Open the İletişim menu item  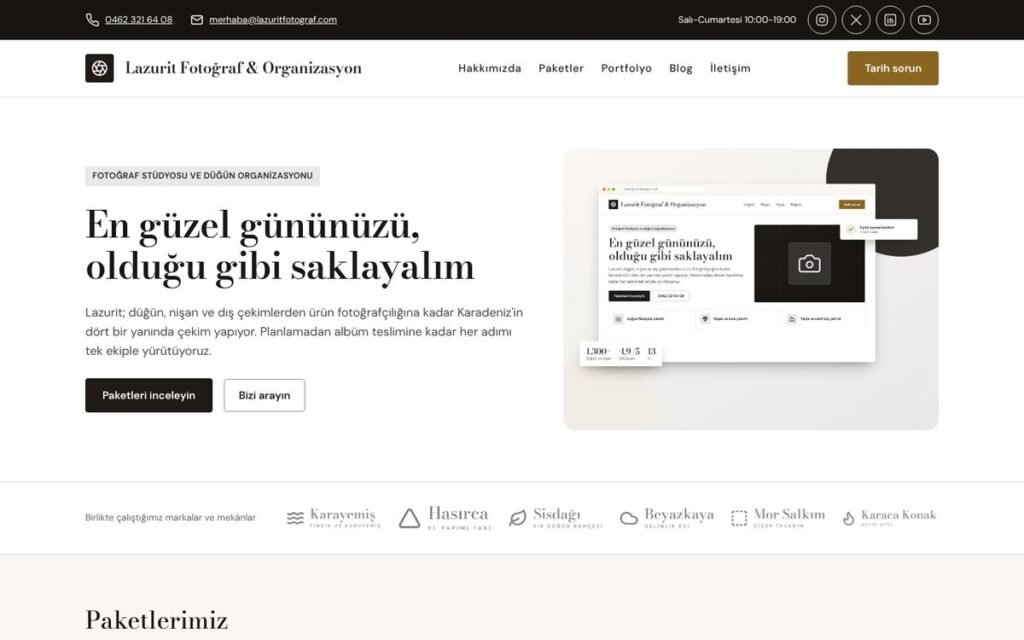pyautogui.click(x=730, y=68)
